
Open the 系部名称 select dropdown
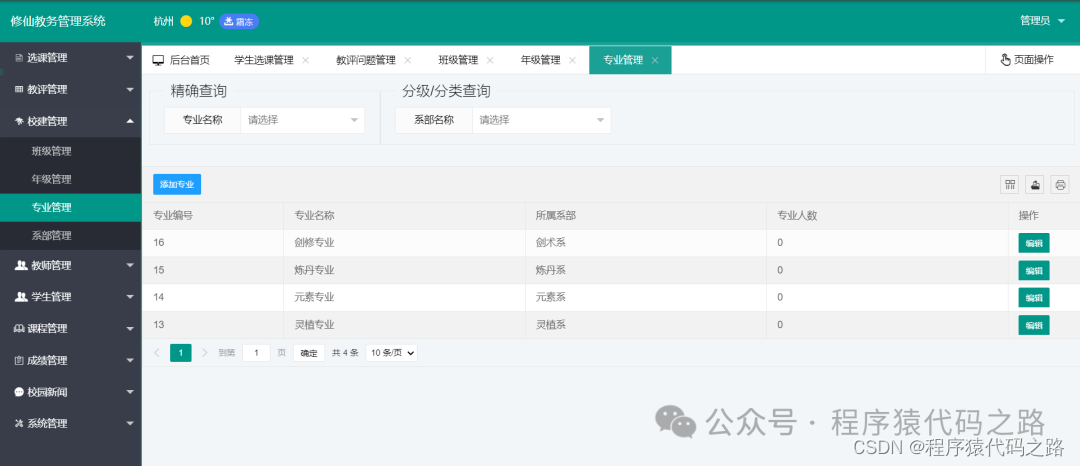pyautogui.click(x=541, y=120)
